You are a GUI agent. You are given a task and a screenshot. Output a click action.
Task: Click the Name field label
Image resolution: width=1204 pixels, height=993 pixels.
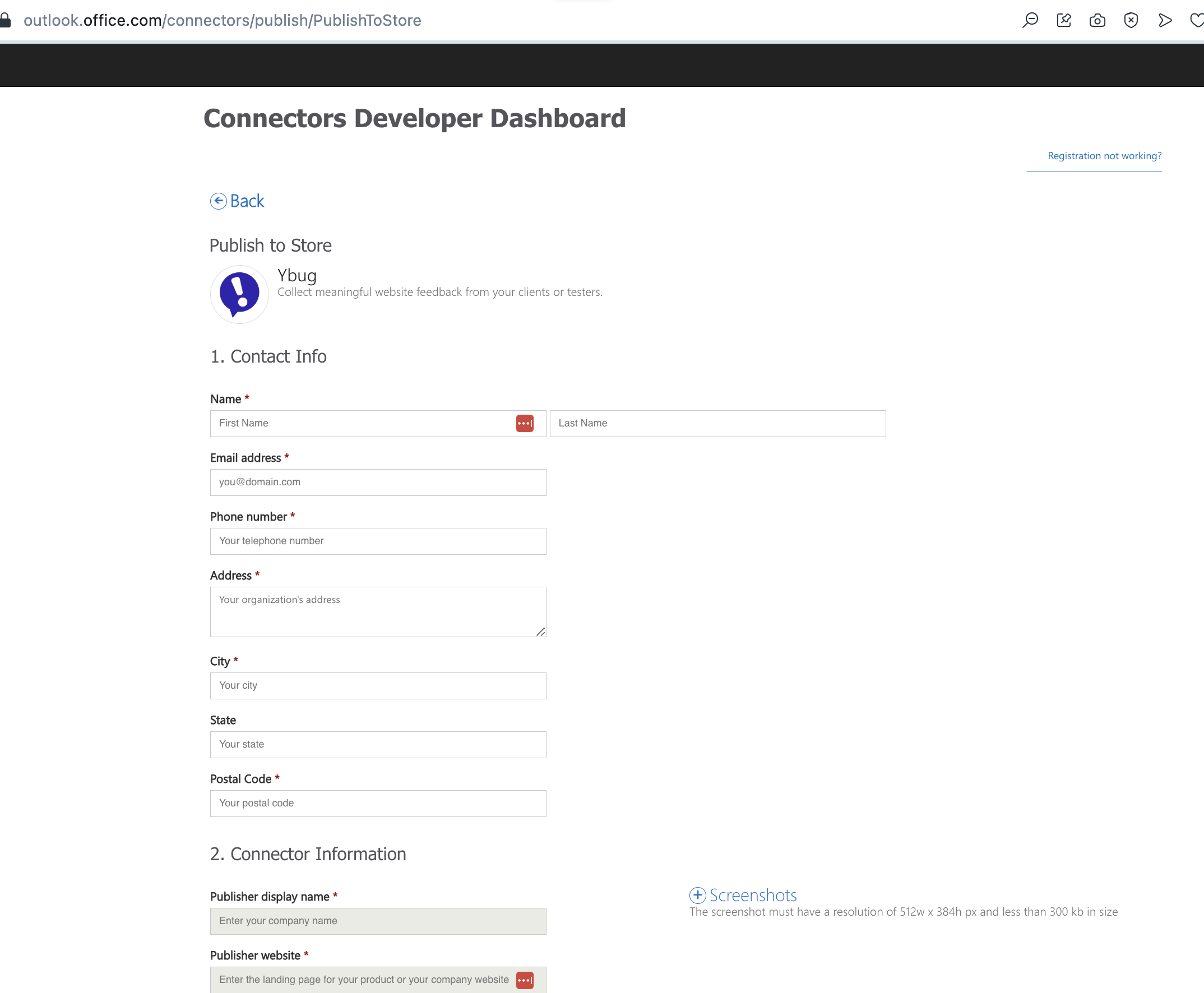pos(225,398)
